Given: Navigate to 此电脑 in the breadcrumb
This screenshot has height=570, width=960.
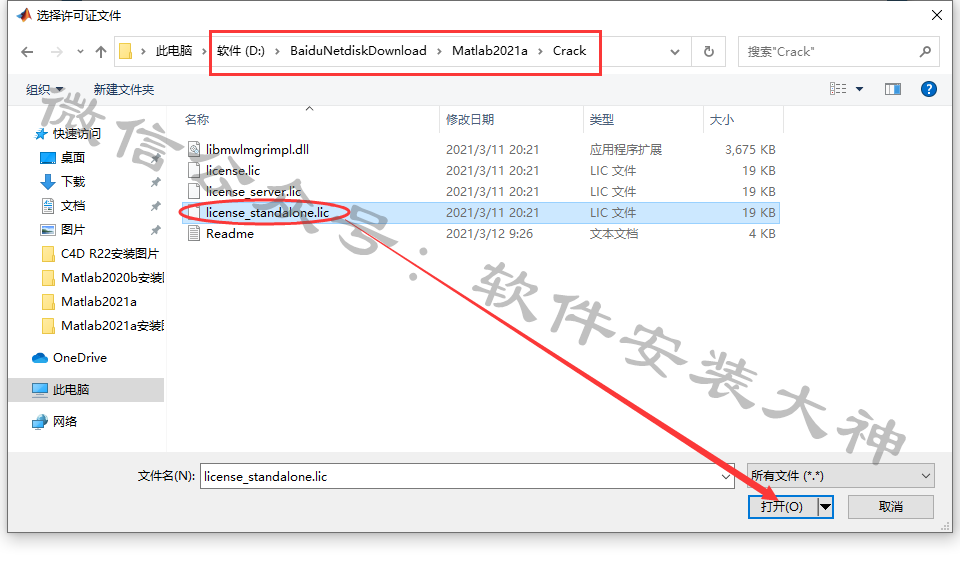Looking at the screenshot, I should (174, 51).
